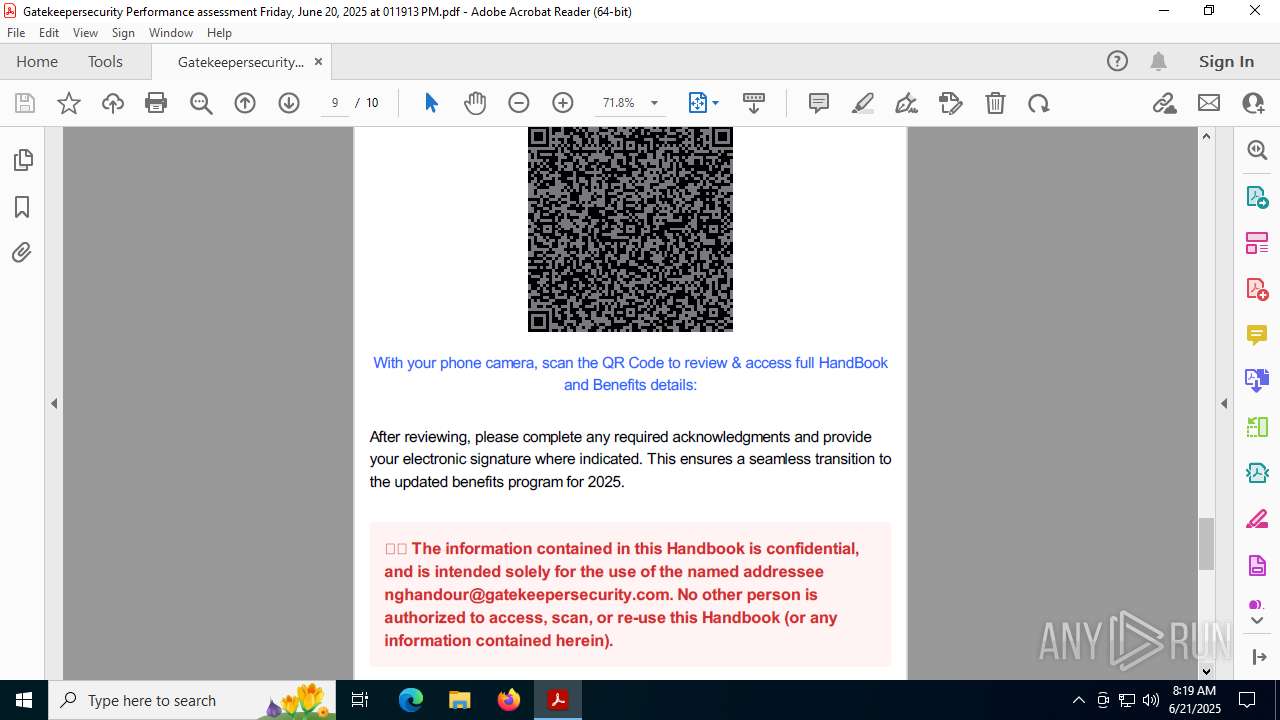Open the sign document tool
The image size is (1280, 720).
click(907, 103)
